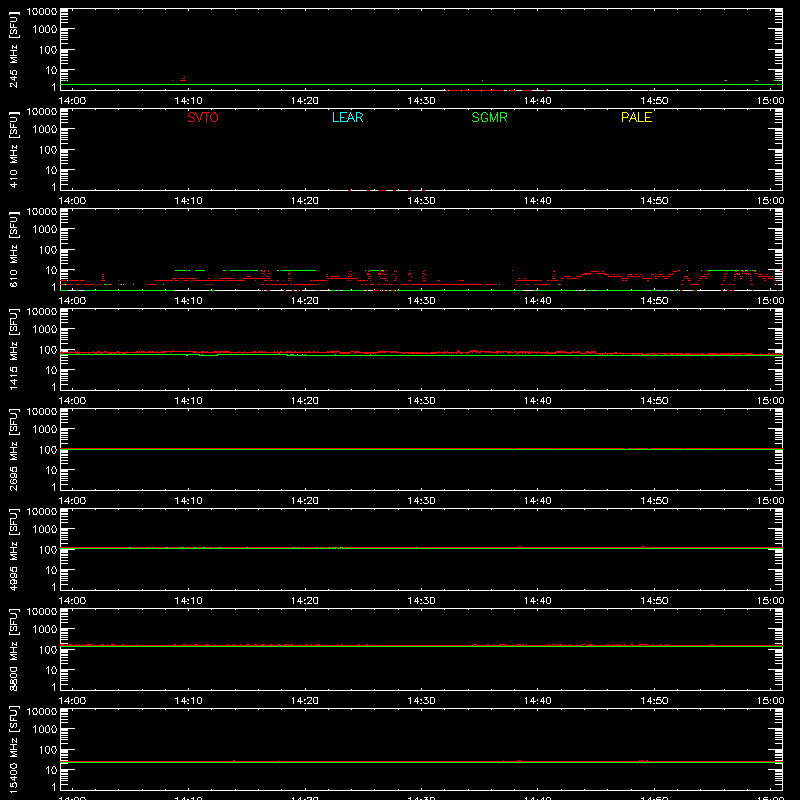The width and height of the screenshot is (800, 800).
Task: Select the 15400 MHz [SFU] axis label
Action: pos(13,749)
